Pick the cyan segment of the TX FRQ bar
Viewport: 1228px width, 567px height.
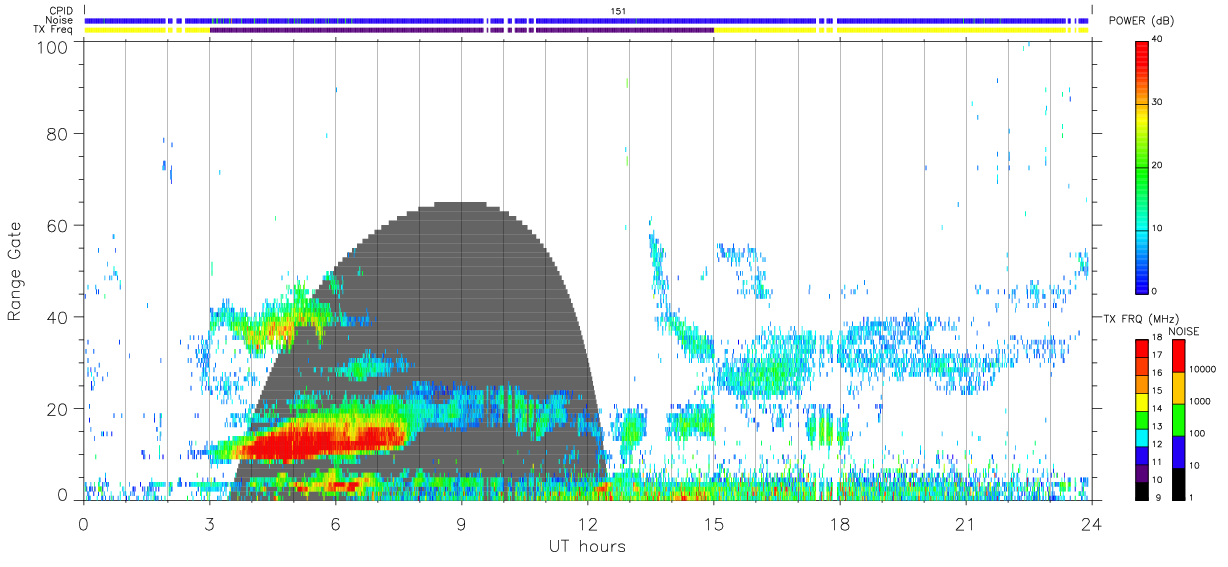[1141, 436]
